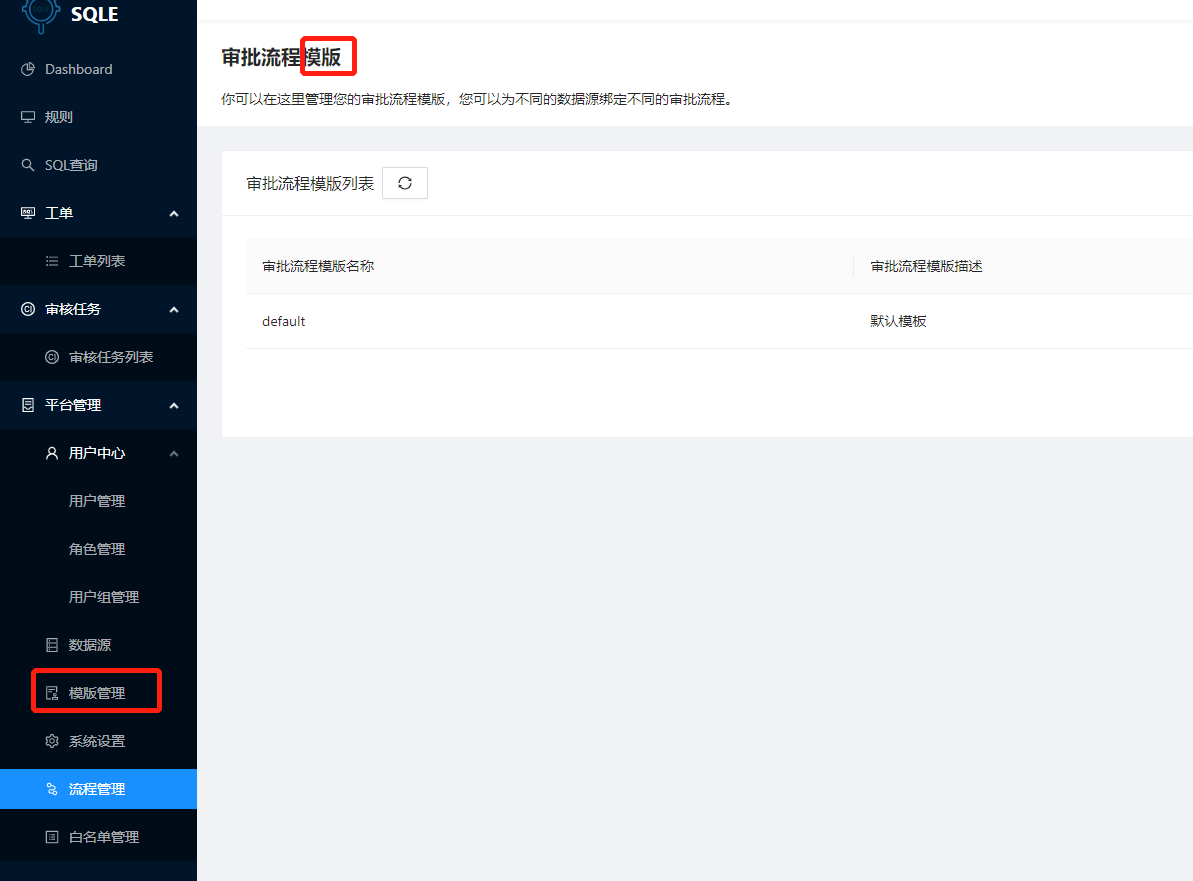Collapse the 审核任务 submenu chevron
Image resolution: width=1193 pixels, height=881 pixels.
pyautogui.click(x=173, y=310)
